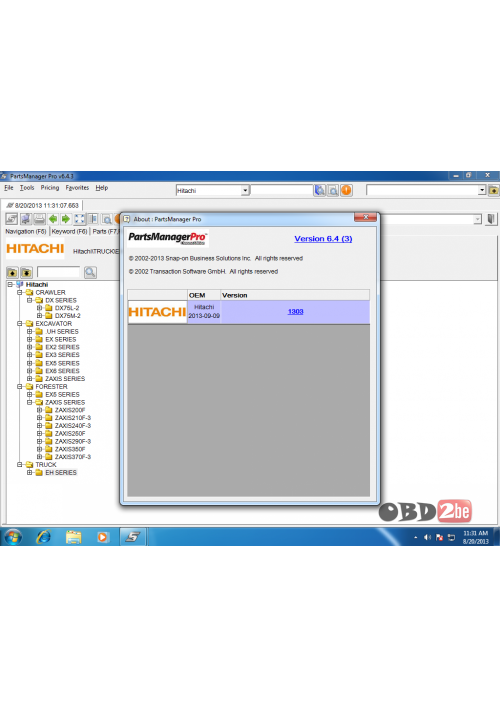
Task: Select the ZAXIS370F-3 tree item
Action: pos(73,457)
